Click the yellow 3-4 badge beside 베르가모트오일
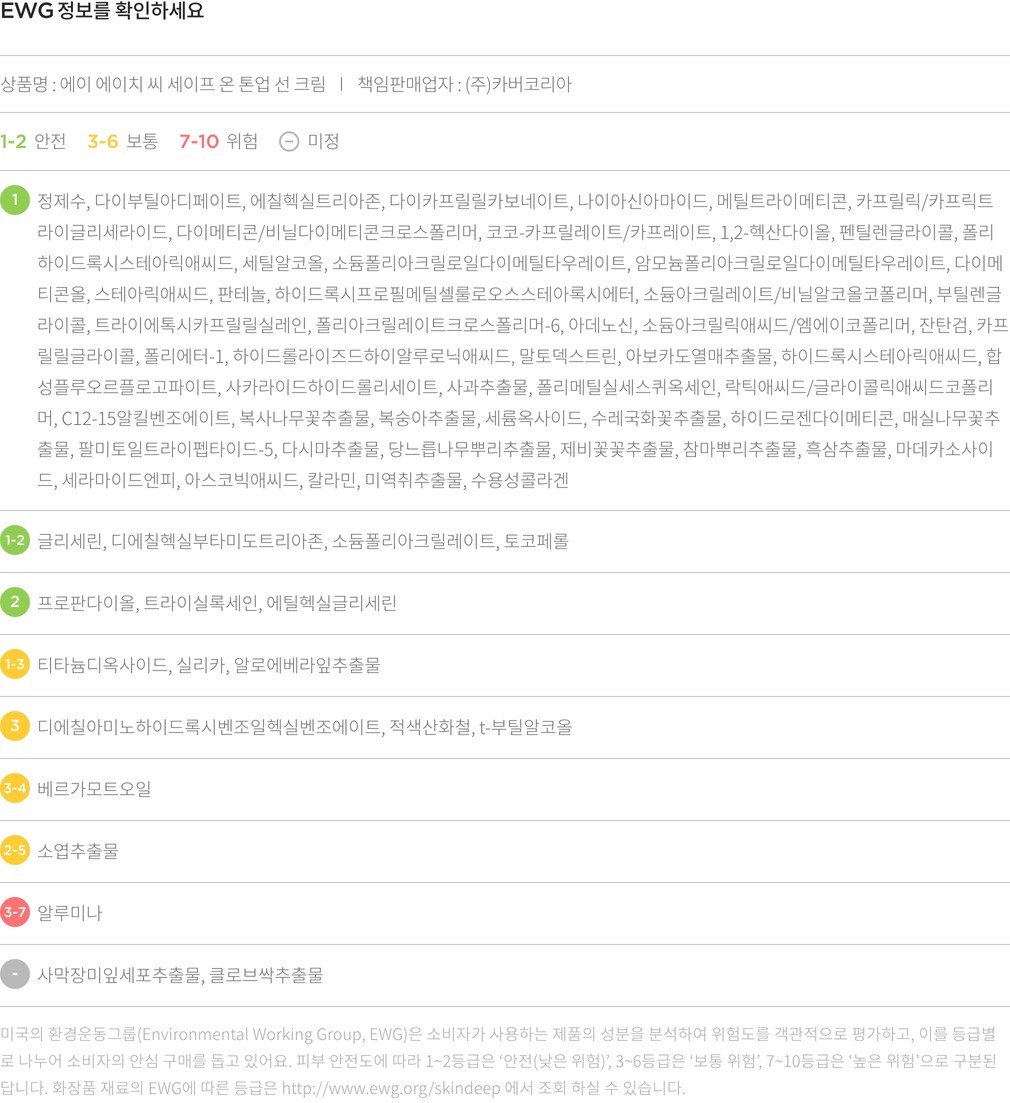1010x1103 pixels. [15, 789]
